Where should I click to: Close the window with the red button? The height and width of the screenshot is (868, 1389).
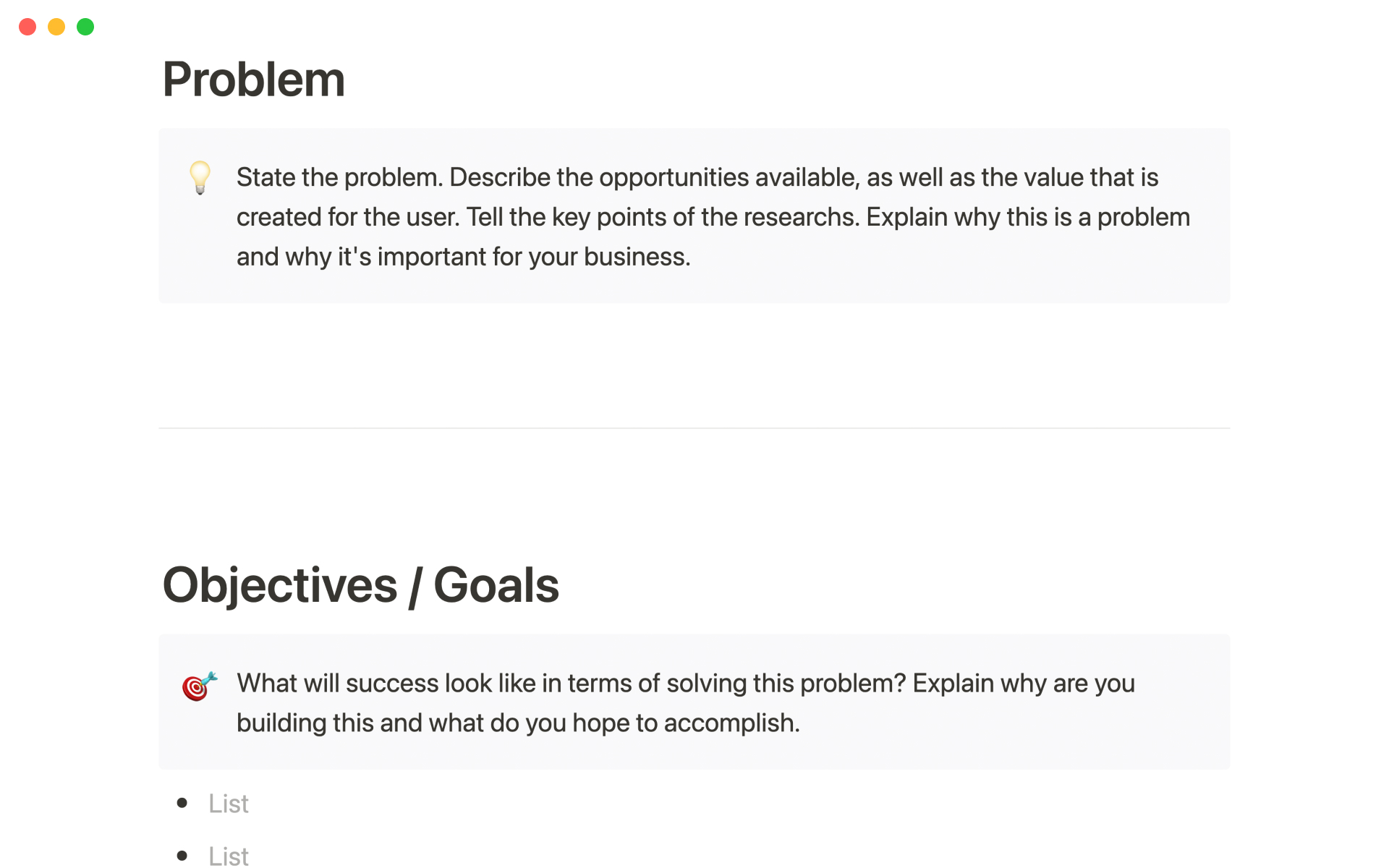point(27,27)
